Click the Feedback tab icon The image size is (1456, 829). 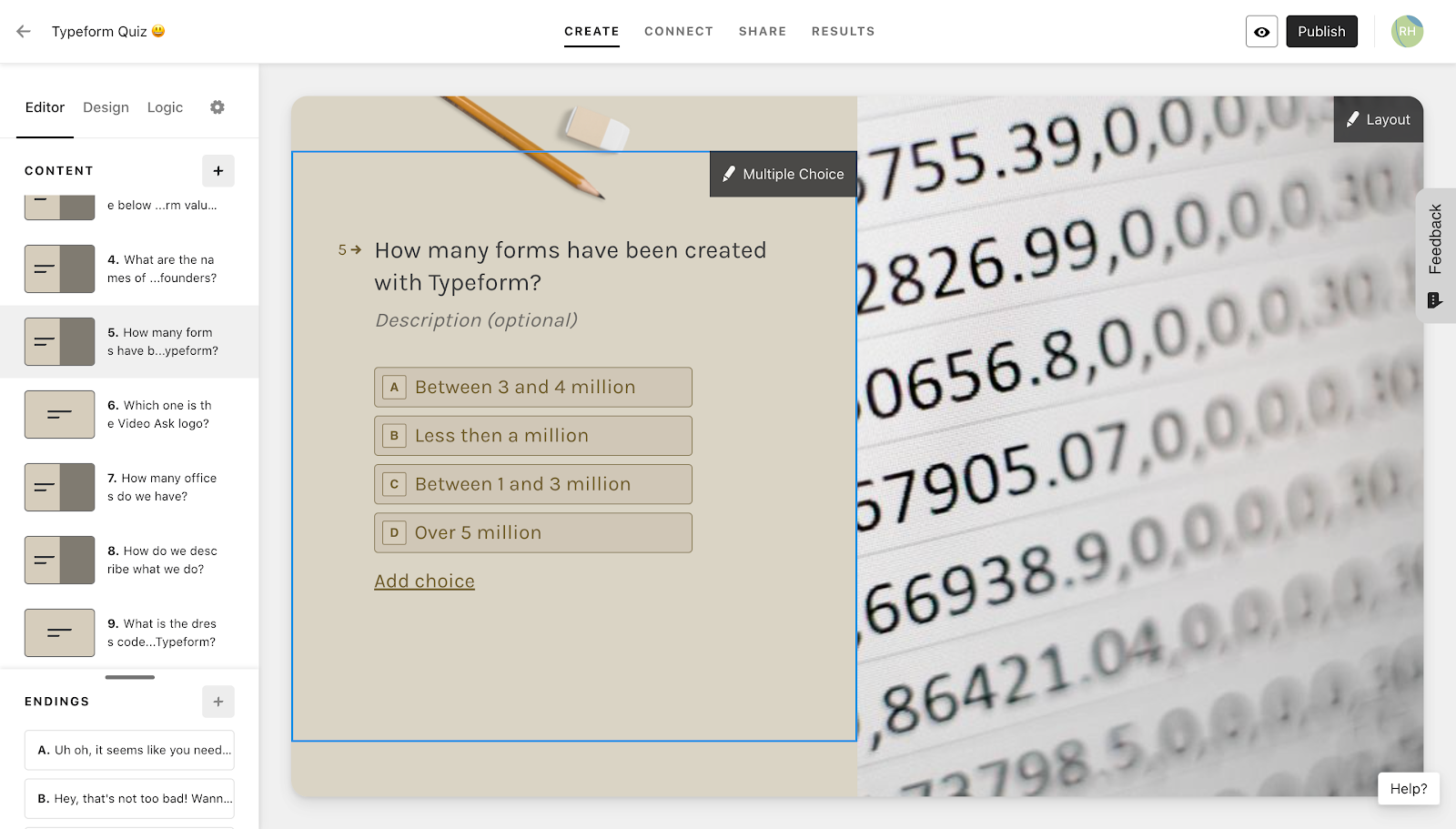pos(1435,300)
